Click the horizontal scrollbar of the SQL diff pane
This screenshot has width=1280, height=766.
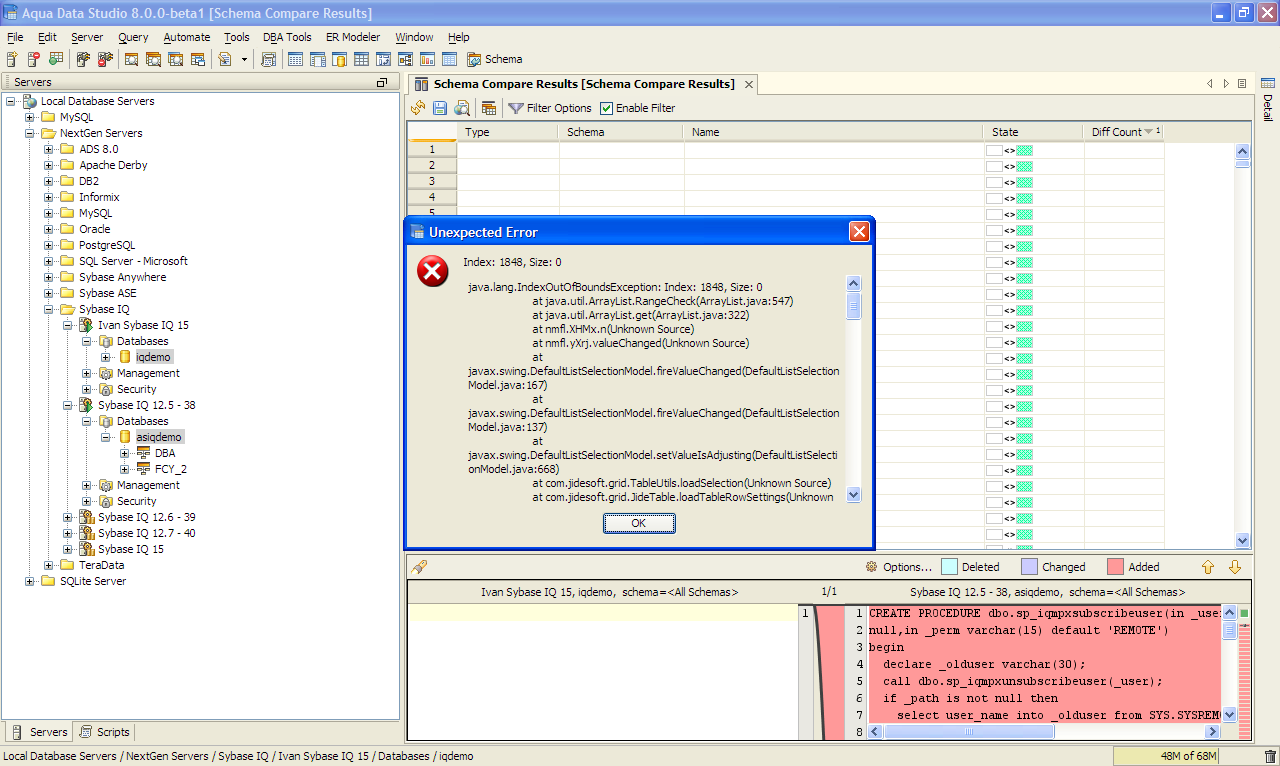tap(1043, 732)
